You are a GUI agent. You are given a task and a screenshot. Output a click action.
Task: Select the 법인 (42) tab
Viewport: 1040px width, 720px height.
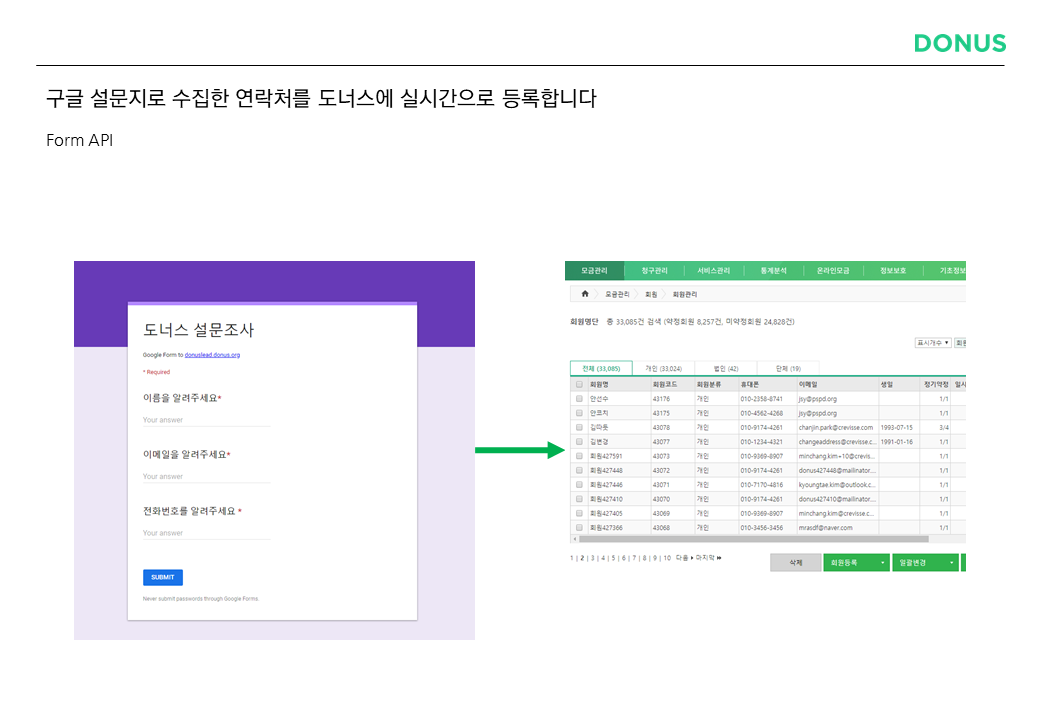(x=726, y=369)
